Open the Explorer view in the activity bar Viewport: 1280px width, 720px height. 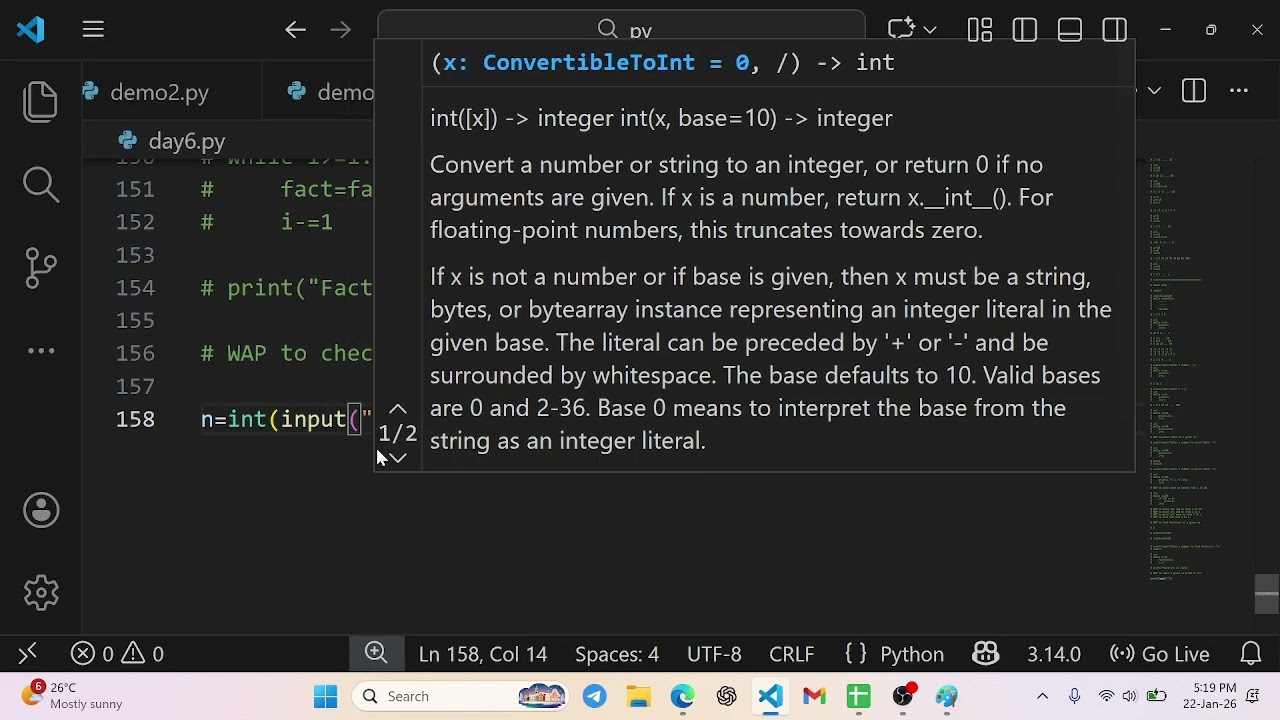pos(41,101)
